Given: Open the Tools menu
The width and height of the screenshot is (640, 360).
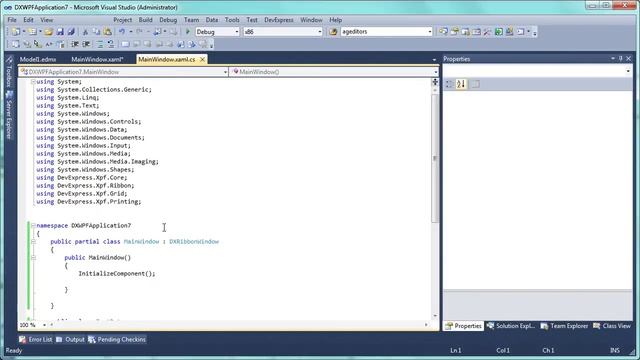Looking at the screenshot, I should click(x=232, y=20).
